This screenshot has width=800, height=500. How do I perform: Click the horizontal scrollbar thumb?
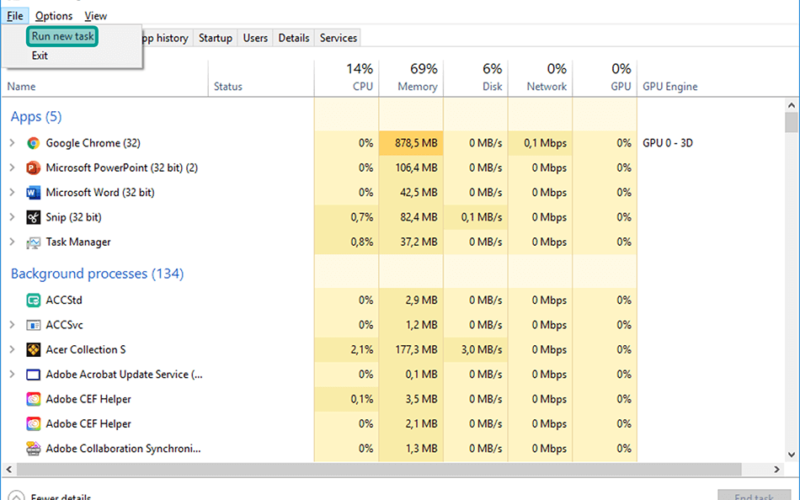pyautogui.click(x=379, y=469)
